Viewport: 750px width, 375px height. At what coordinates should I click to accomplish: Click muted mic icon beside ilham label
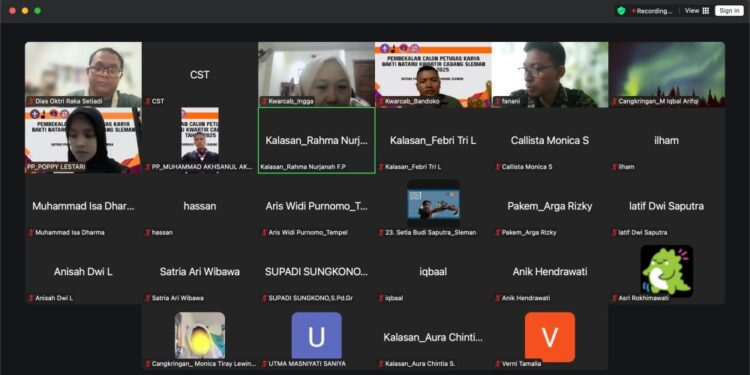click(614, 167)
